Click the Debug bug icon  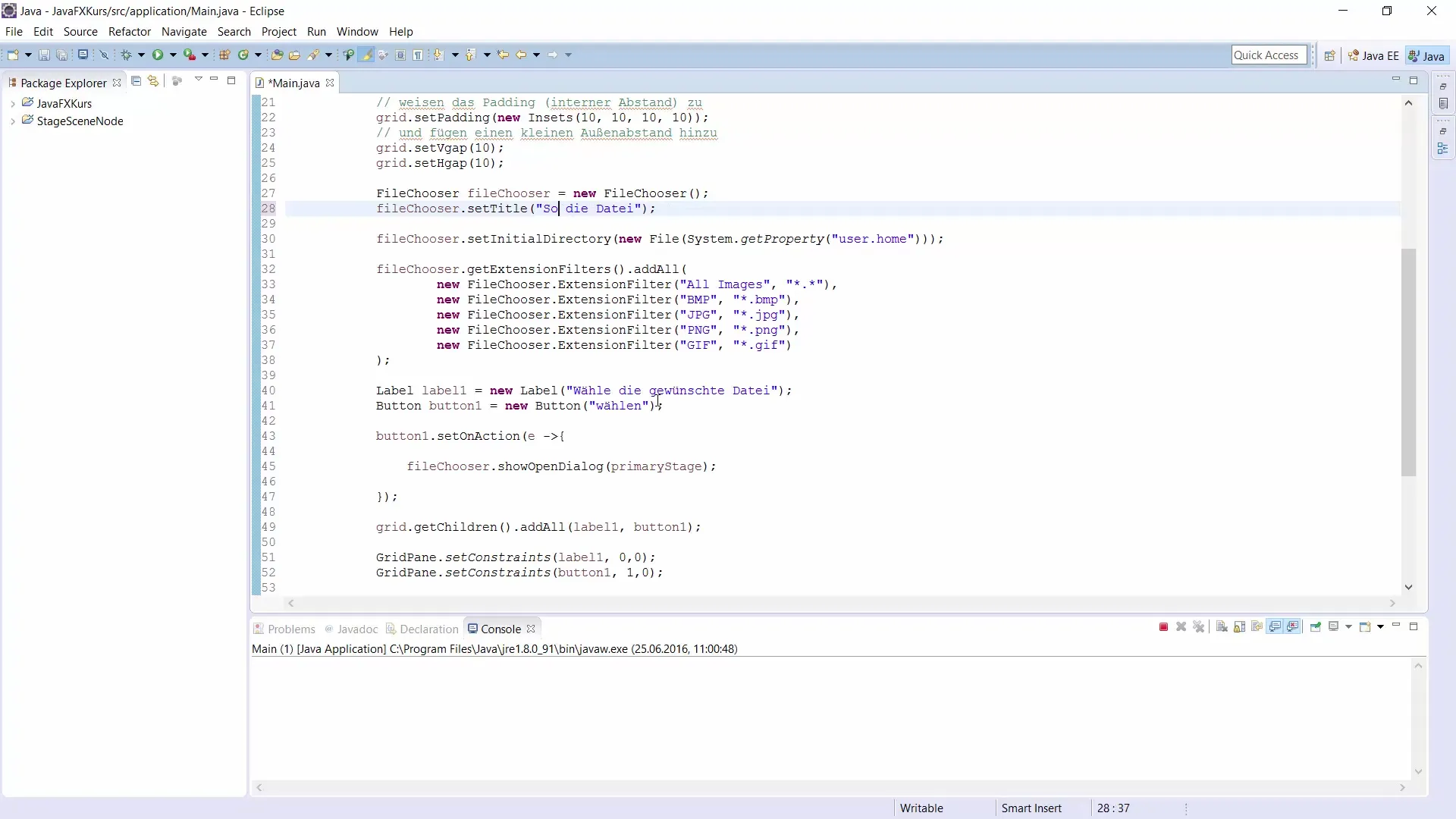pyautogui.click(x=127, y=55)
